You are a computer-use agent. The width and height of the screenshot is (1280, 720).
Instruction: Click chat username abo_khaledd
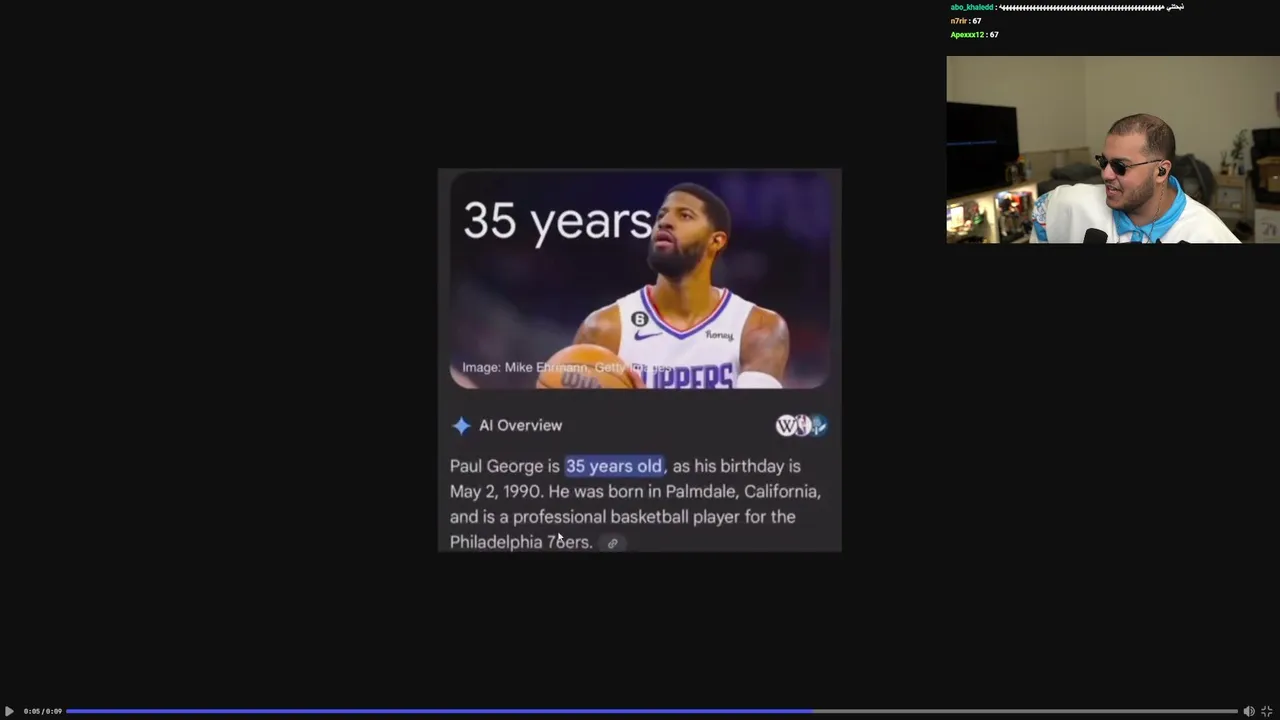coord(972,7)
